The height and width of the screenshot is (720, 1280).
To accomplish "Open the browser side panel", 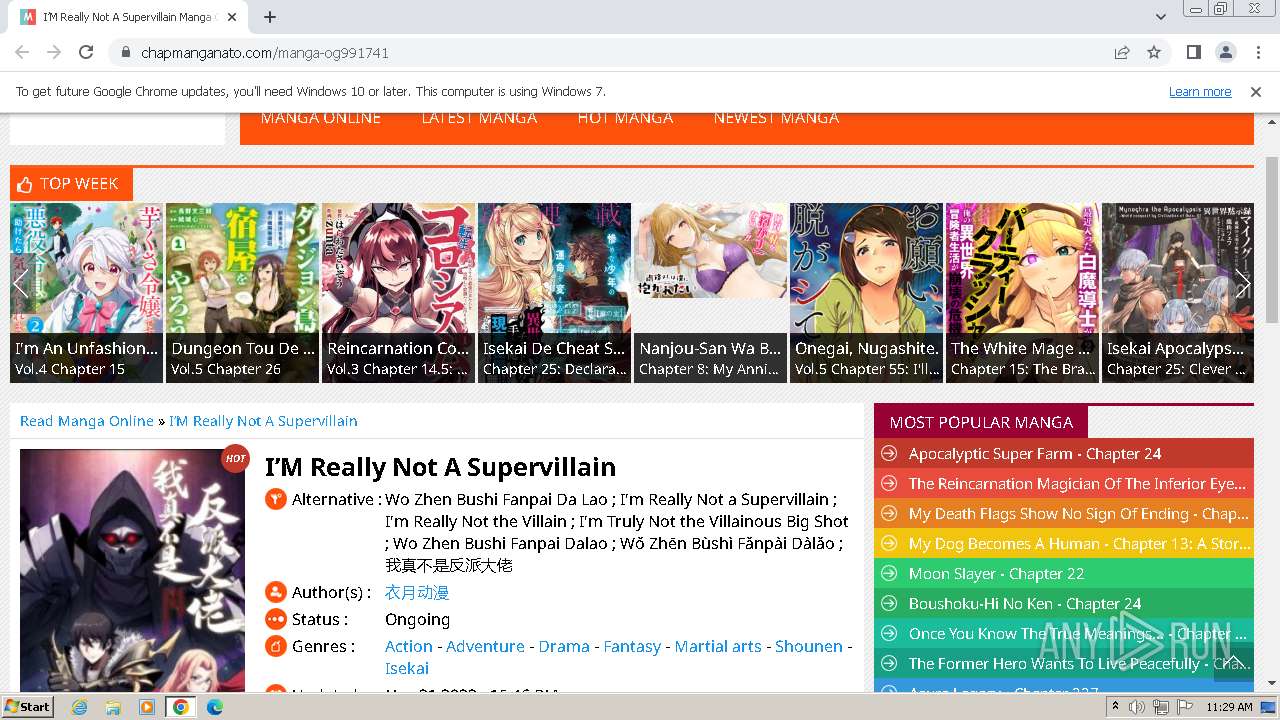I will point(1194,52).
